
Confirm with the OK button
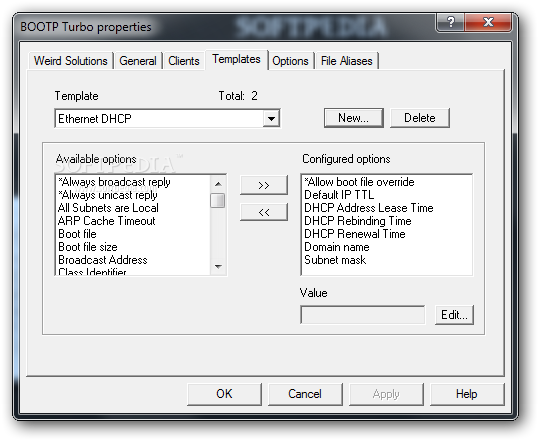(224, 394)
